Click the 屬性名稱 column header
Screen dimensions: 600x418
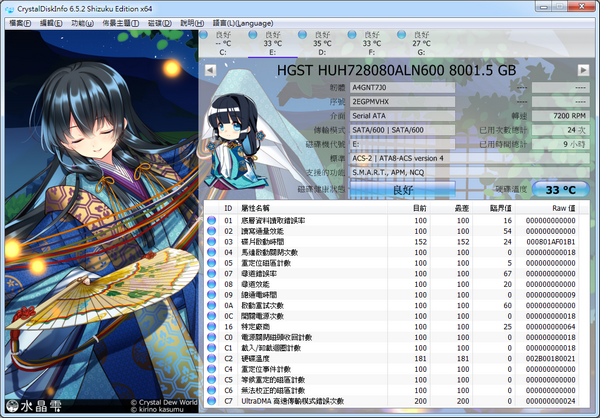312,208
